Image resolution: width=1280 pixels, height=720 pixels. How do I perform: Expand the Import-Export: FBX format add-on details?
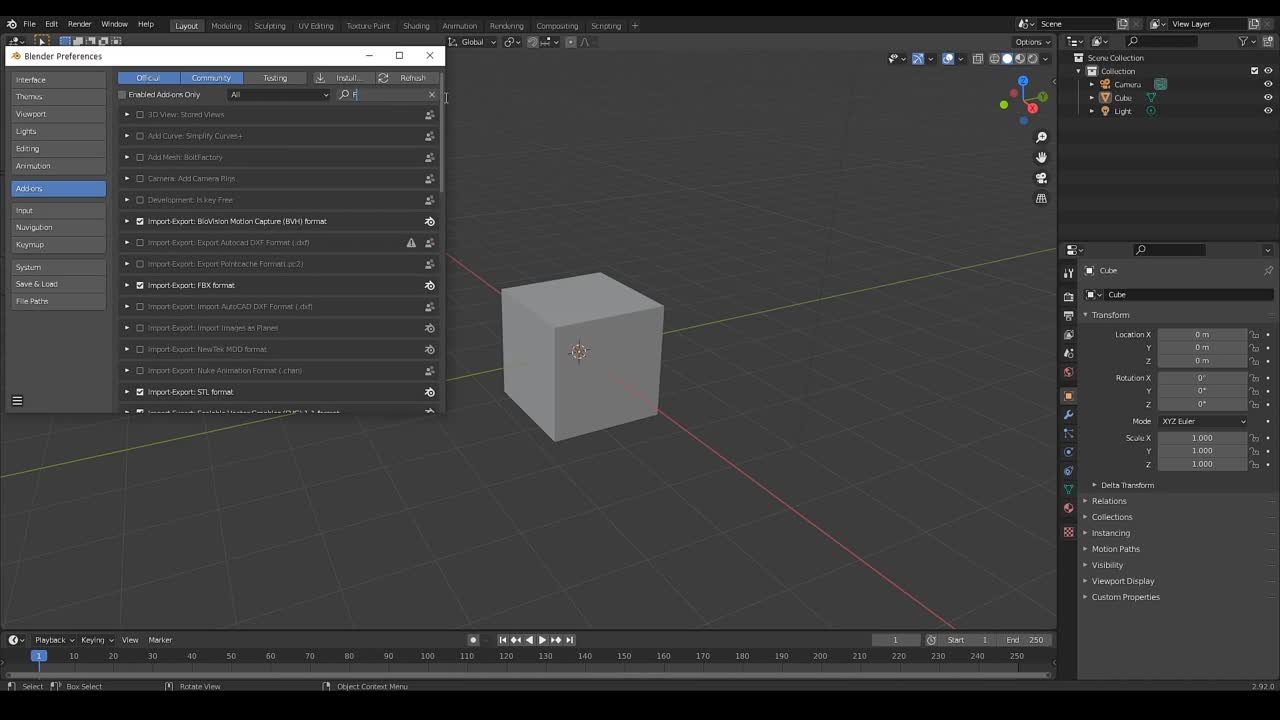(x=127, y=285)
